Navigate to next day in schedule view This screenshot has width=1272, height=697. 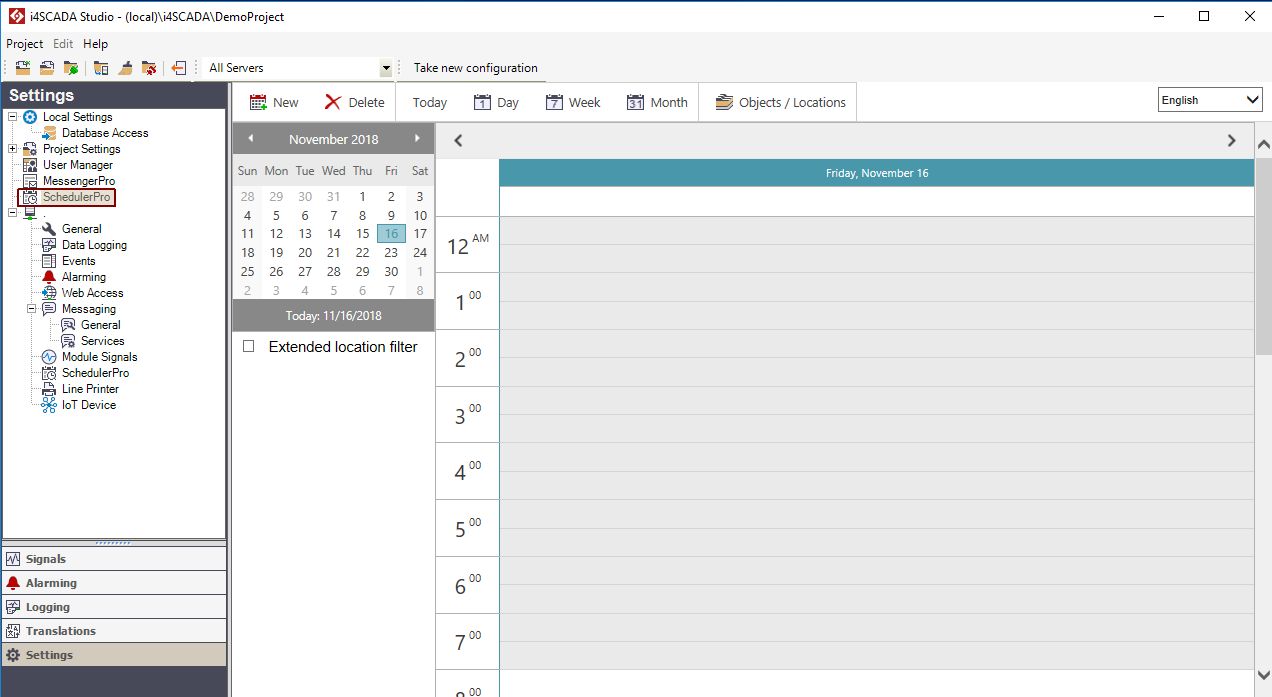(1232, 141)
